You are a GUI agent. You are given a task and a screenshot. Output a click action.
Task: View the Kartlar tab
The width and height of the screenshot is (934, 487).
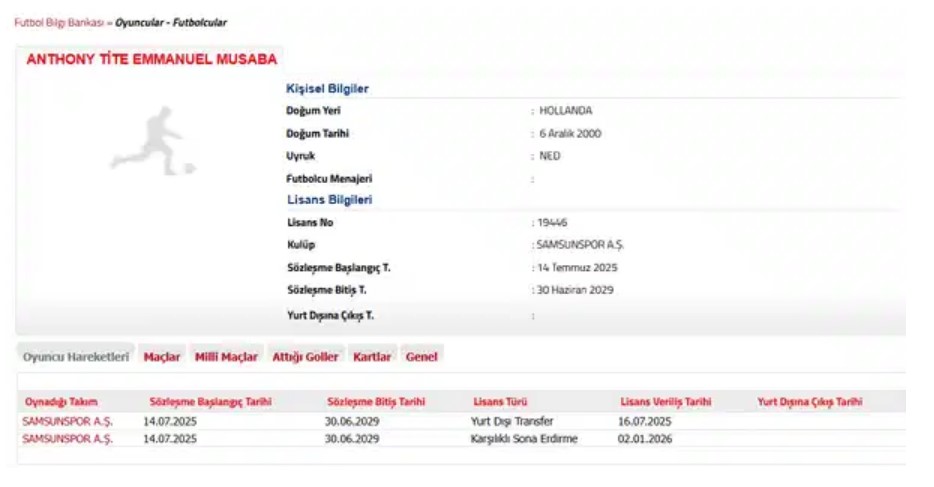click(372, 357)
